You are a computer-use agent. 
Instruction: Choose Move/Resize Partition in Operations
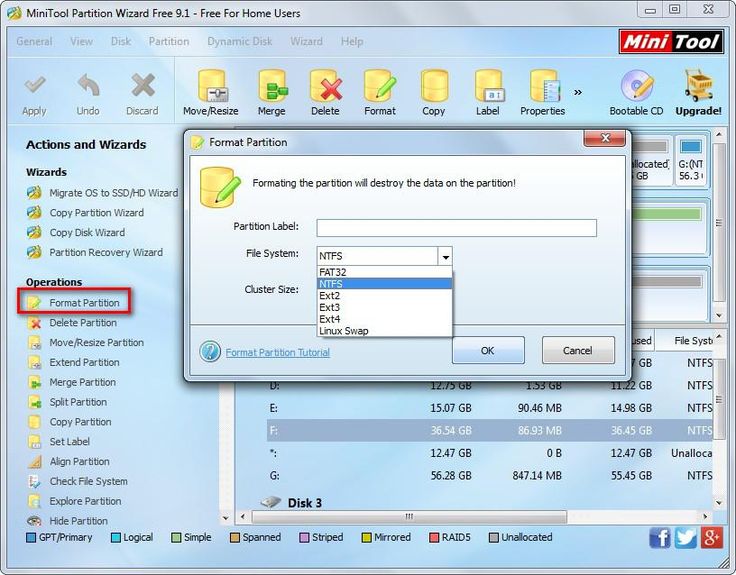point(97,343)
